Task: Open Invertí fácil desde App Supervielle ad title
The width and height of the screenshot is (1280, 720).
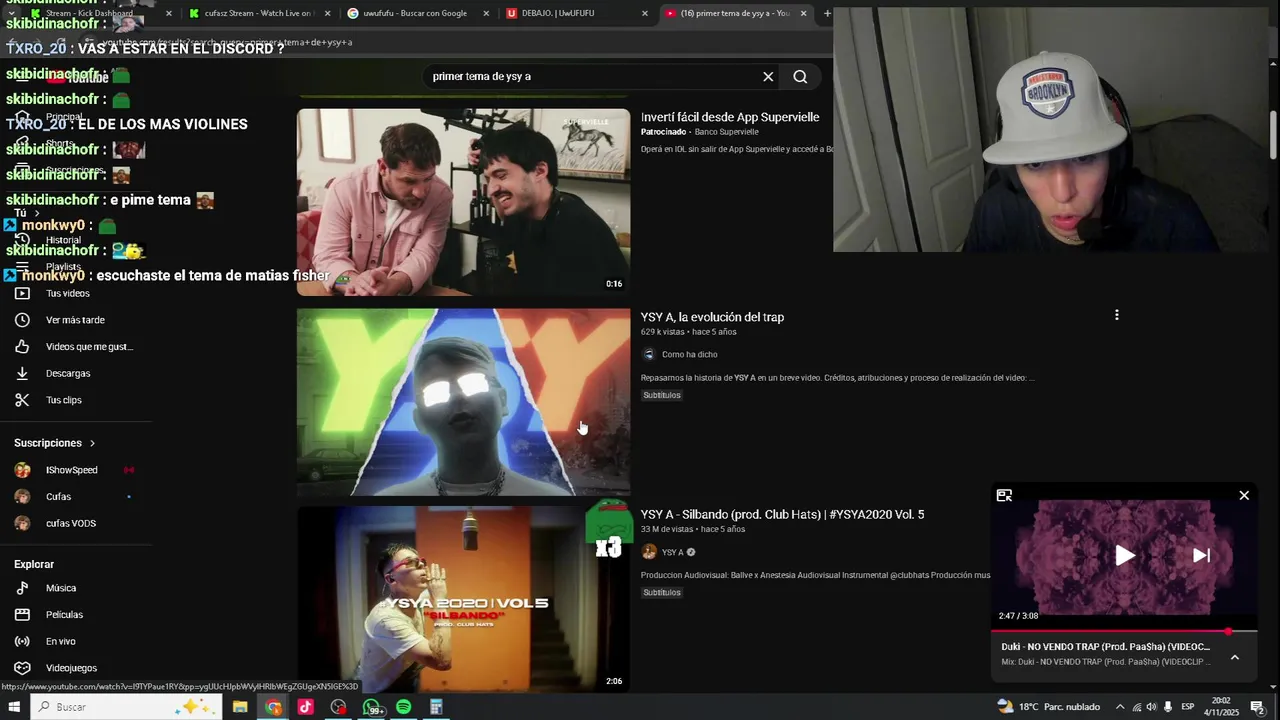Action: [x=730, y=117]
